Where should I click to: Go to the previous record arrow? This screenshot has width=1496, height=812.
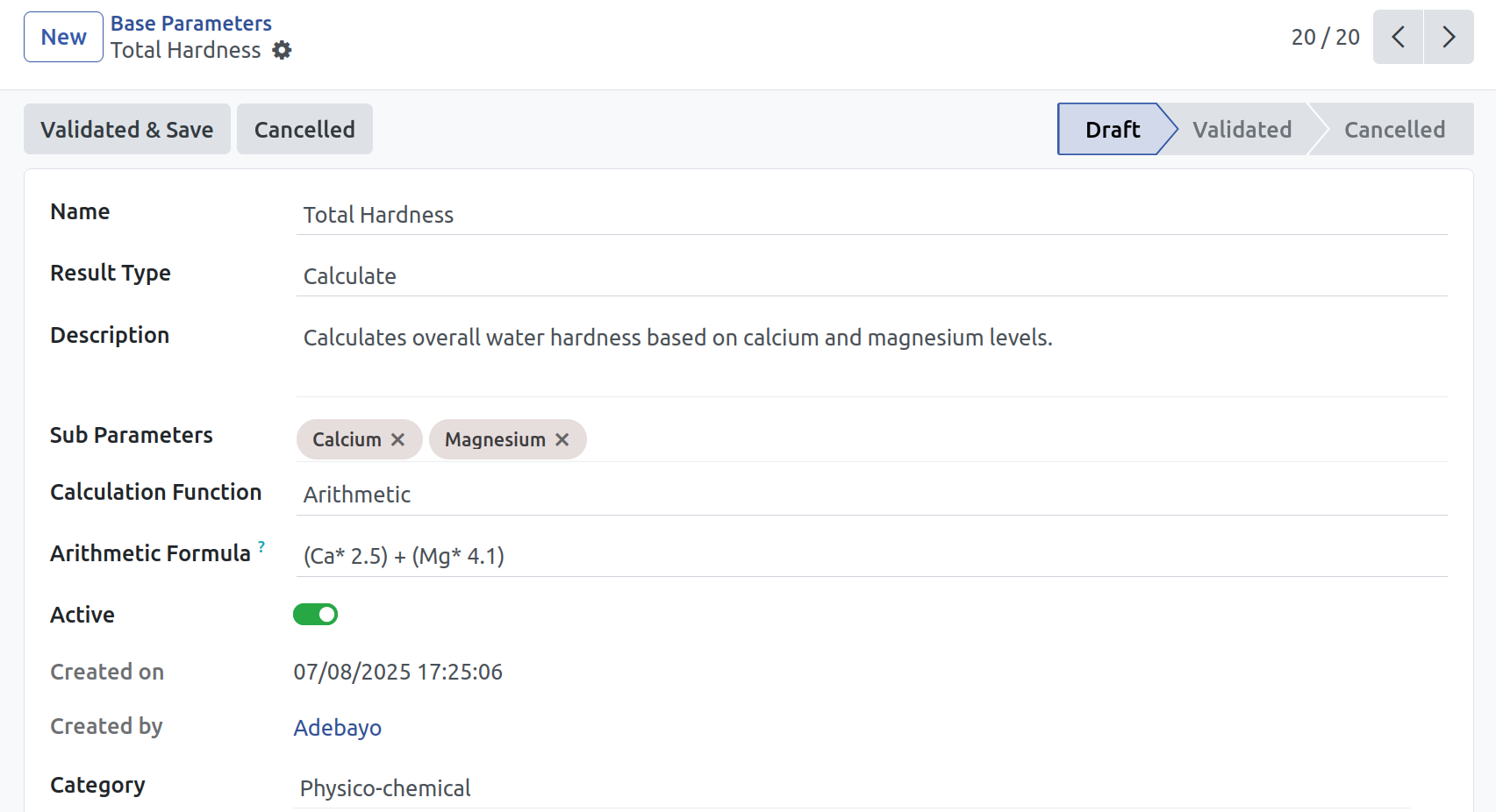point(1398,37)
